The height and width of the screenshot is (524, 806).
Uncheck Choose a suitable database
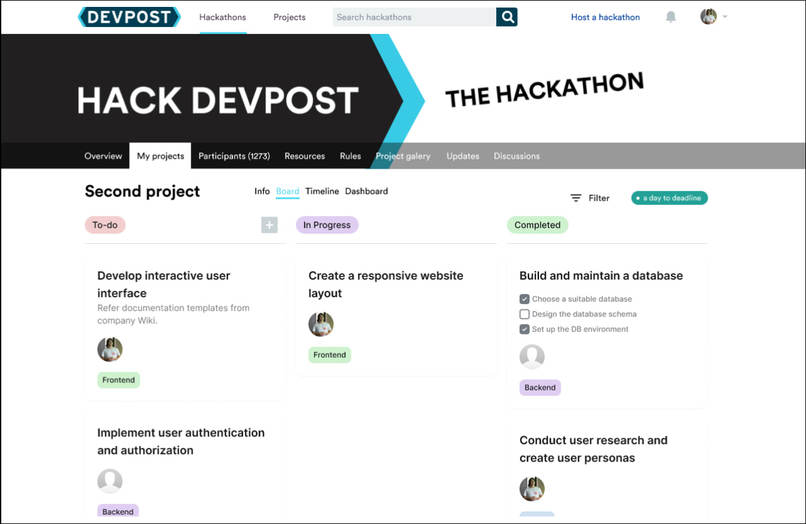(x=524, y=299)
